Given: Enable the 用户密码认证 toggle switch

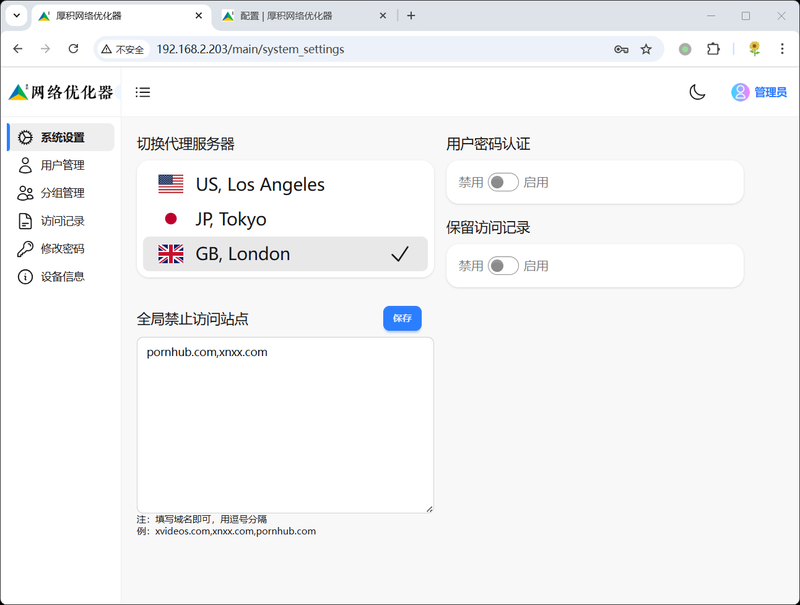Looking at the screenshot, I should click(503, 182).
